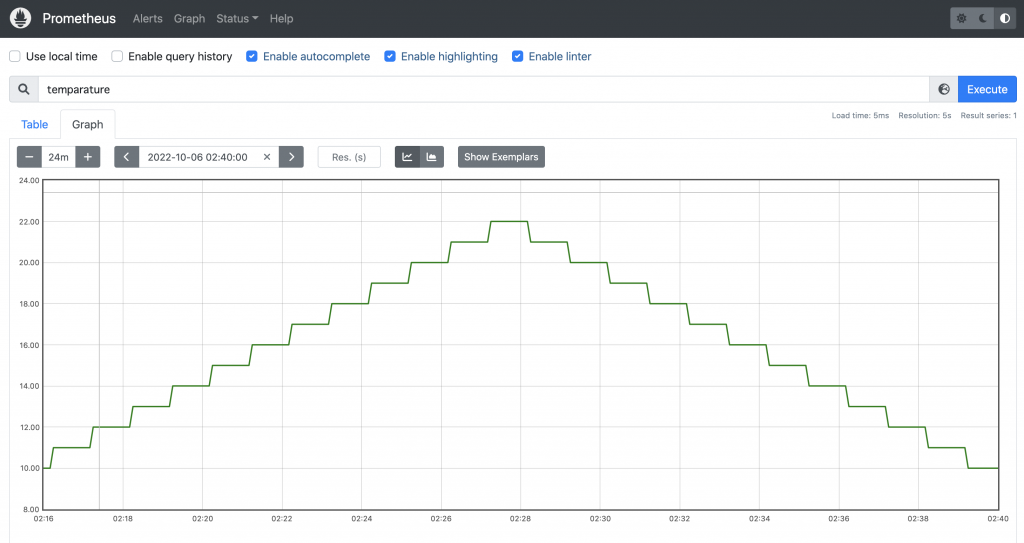This screenshot has width=1024, height=543.
Task: Go to next time window chevron
Action: 291,157
